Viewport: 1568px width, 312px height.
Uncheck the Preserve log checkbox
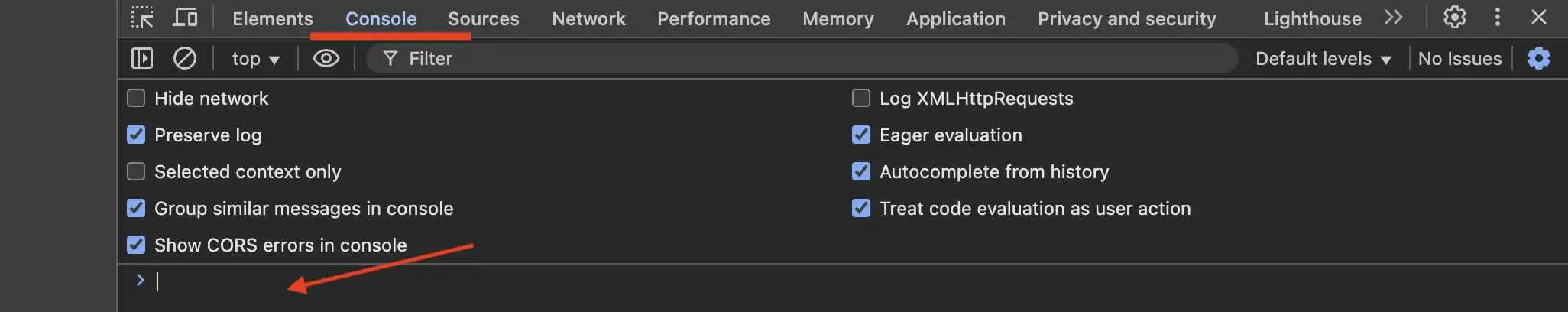click(136, 135)
